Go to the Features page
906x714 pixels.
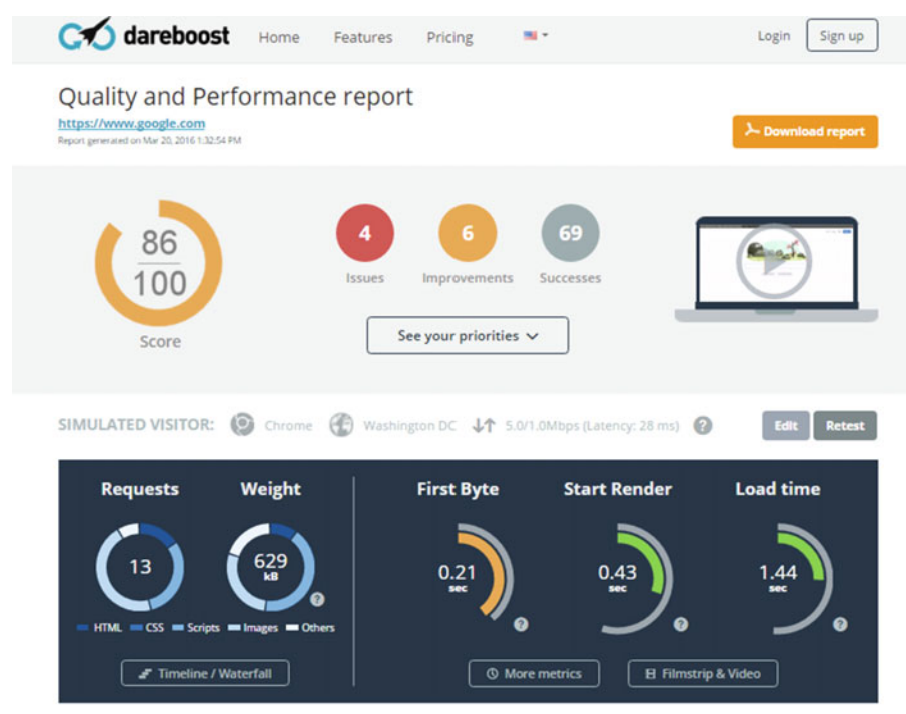[x=363, y=38]
